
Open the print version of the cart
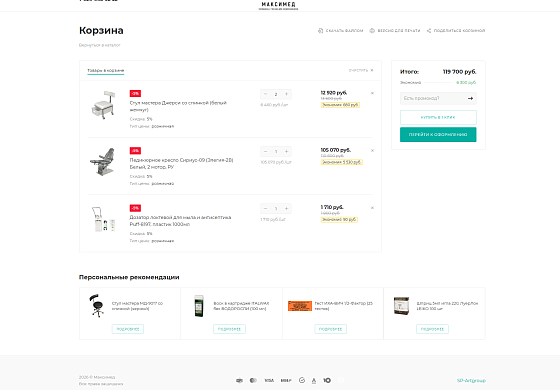point(395,31)
